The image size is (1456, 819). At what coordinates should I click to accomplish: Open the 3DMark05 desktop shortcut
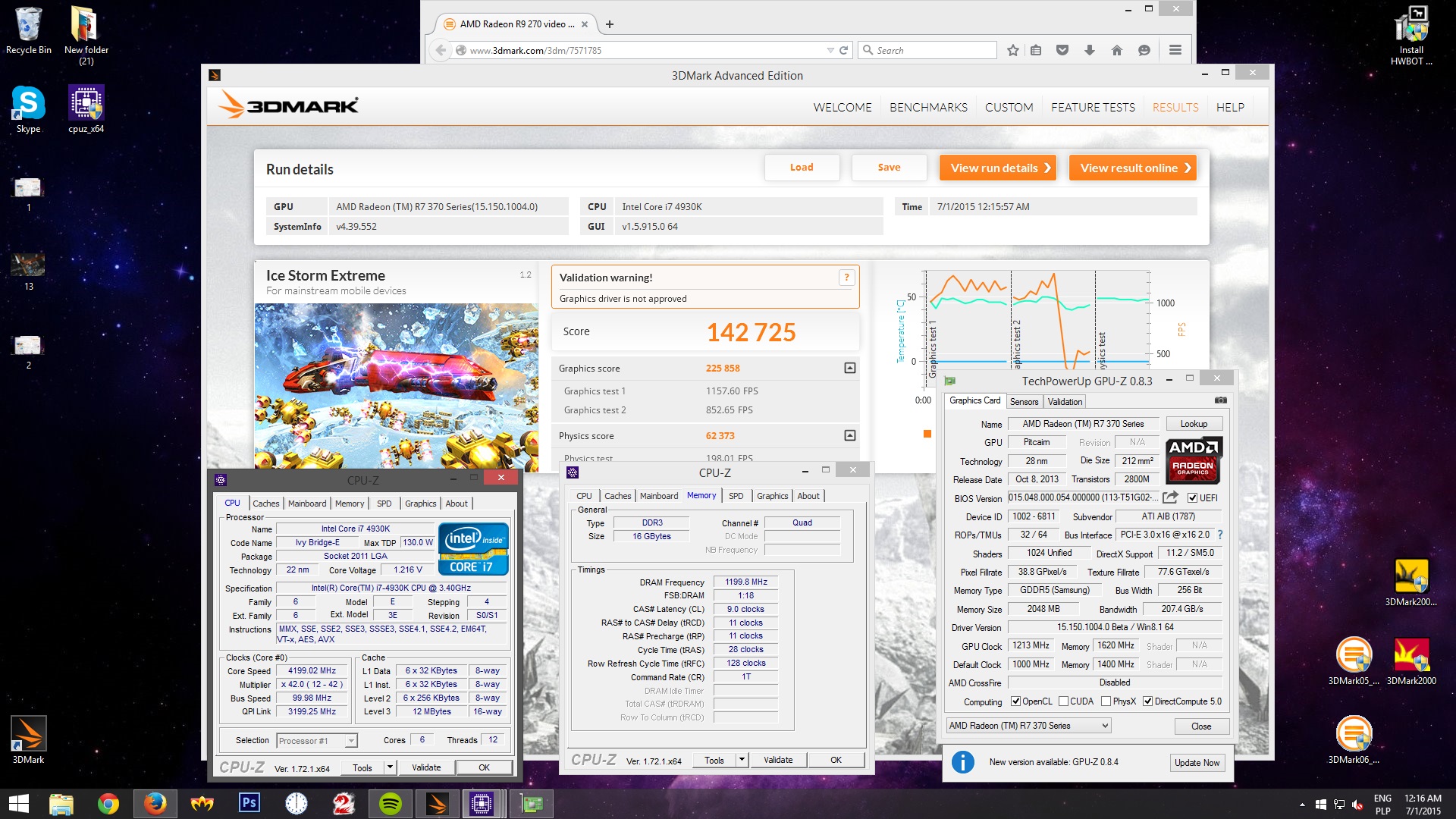point(1354,661)
